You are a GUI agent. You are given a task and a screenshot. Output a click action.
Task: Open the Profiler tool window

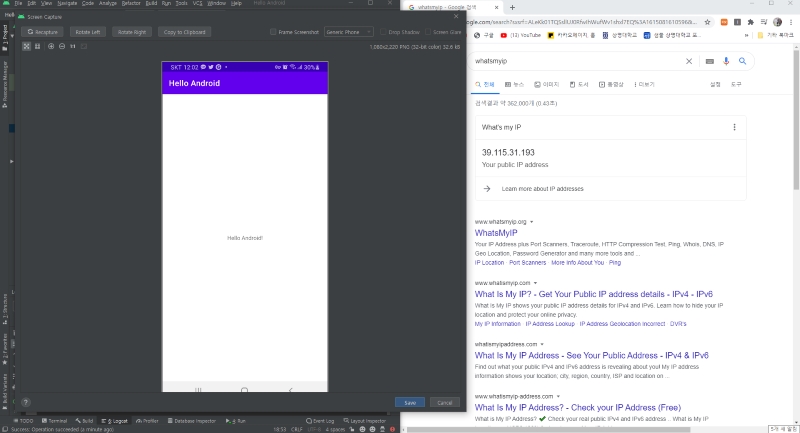147,421
